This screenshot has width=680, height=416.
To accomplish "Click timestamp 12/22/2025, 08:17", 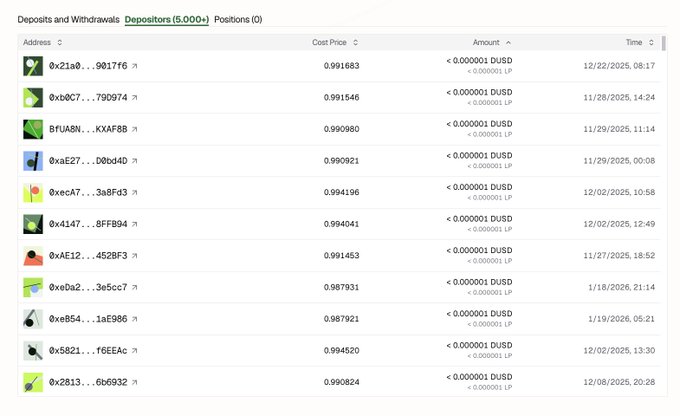I will click(x=619, y=66).
